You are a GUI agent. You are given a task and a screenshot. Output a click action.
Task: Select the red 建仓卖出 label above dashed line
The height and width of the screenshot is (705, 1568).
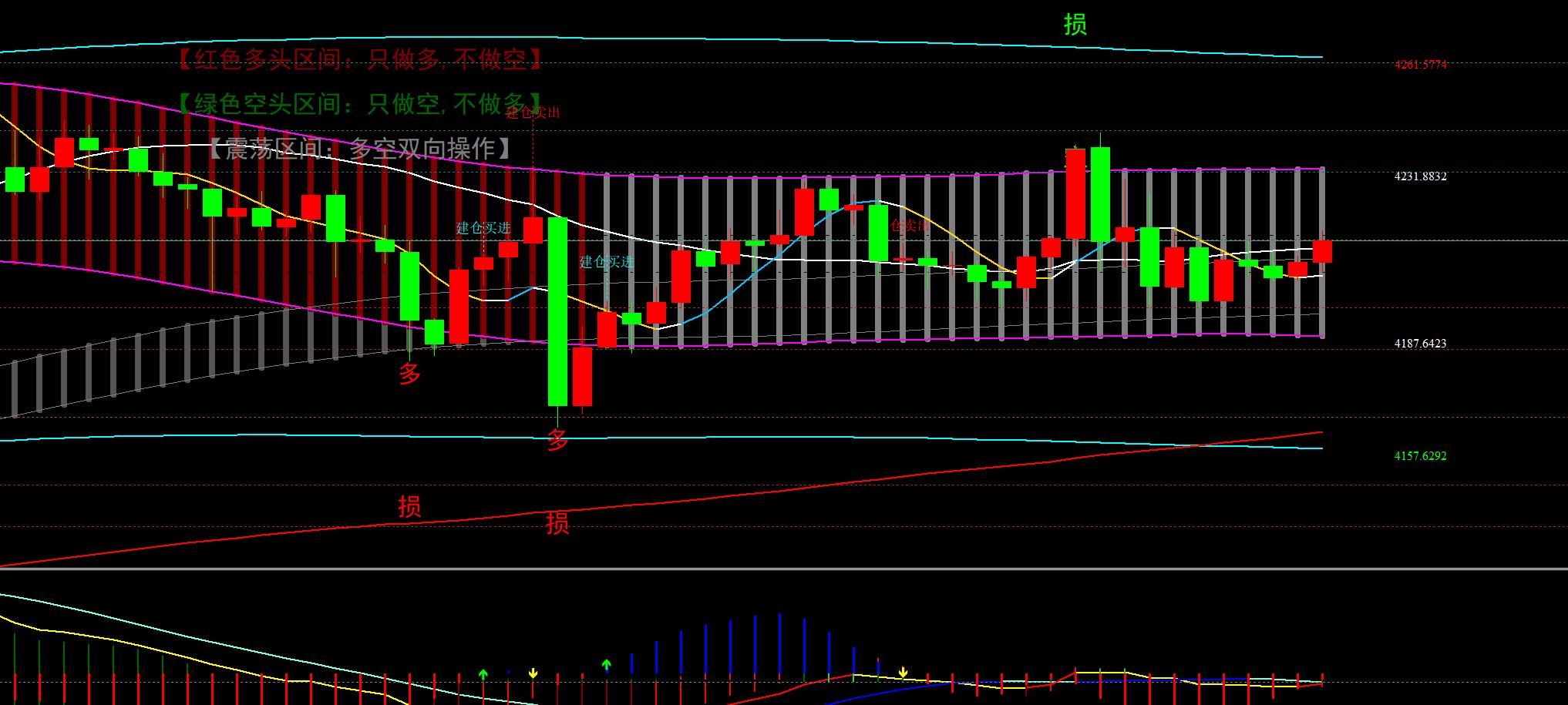click(533, 112)
